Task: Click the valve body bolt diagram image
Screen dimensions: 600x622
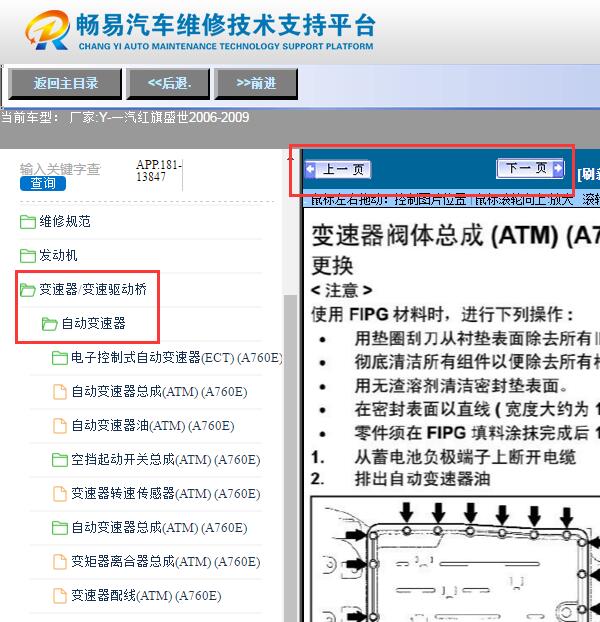Action: pos(455,559)
